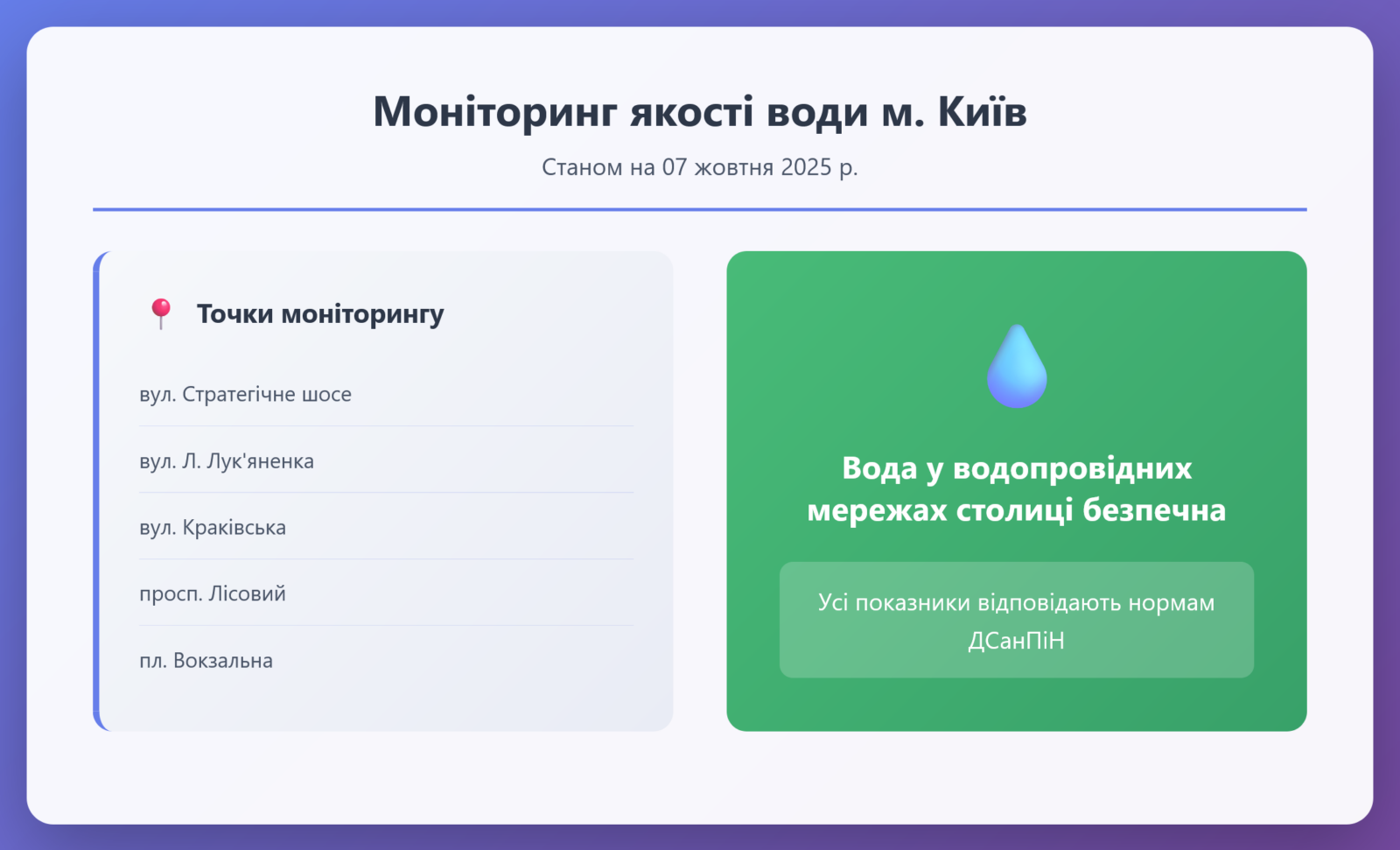This screenshot has height=850, width=1400.
Task: Click the blue divider line under header
Action: coord(700,210)
